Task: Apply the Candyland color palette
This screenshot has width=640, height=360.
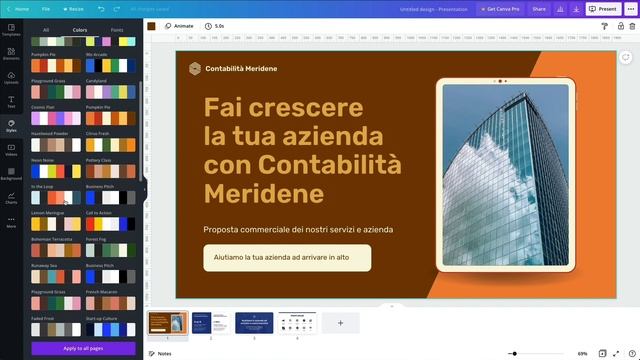Action: [111, 92]
